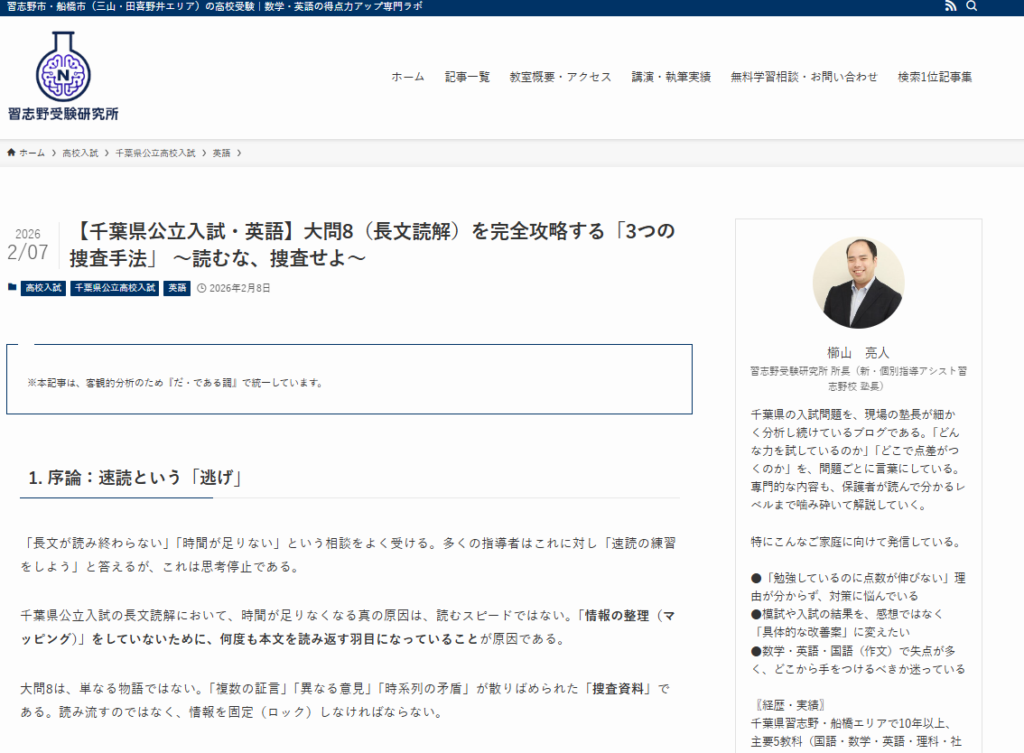Open 無料学習相談・お問い合わせ page
Viewport: 1024px width, 753px height.
[804, 77]
